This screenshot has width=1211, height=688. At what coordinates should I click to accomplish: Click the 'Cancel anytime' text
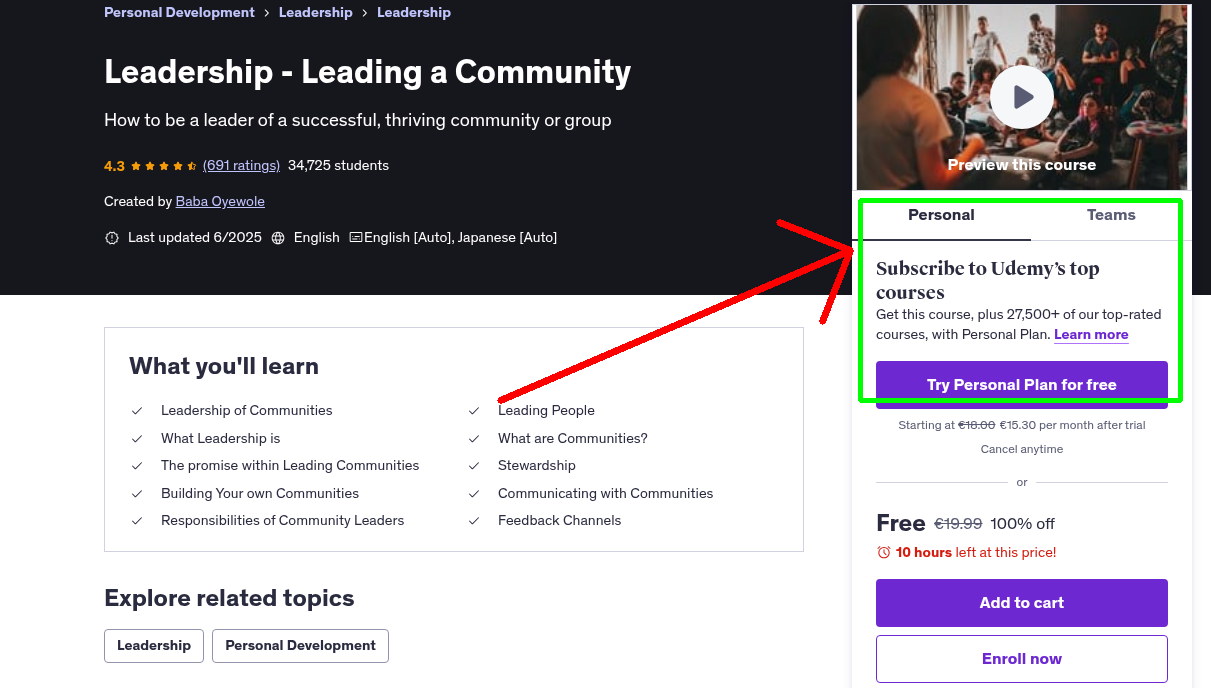(x=1022, y=449)
